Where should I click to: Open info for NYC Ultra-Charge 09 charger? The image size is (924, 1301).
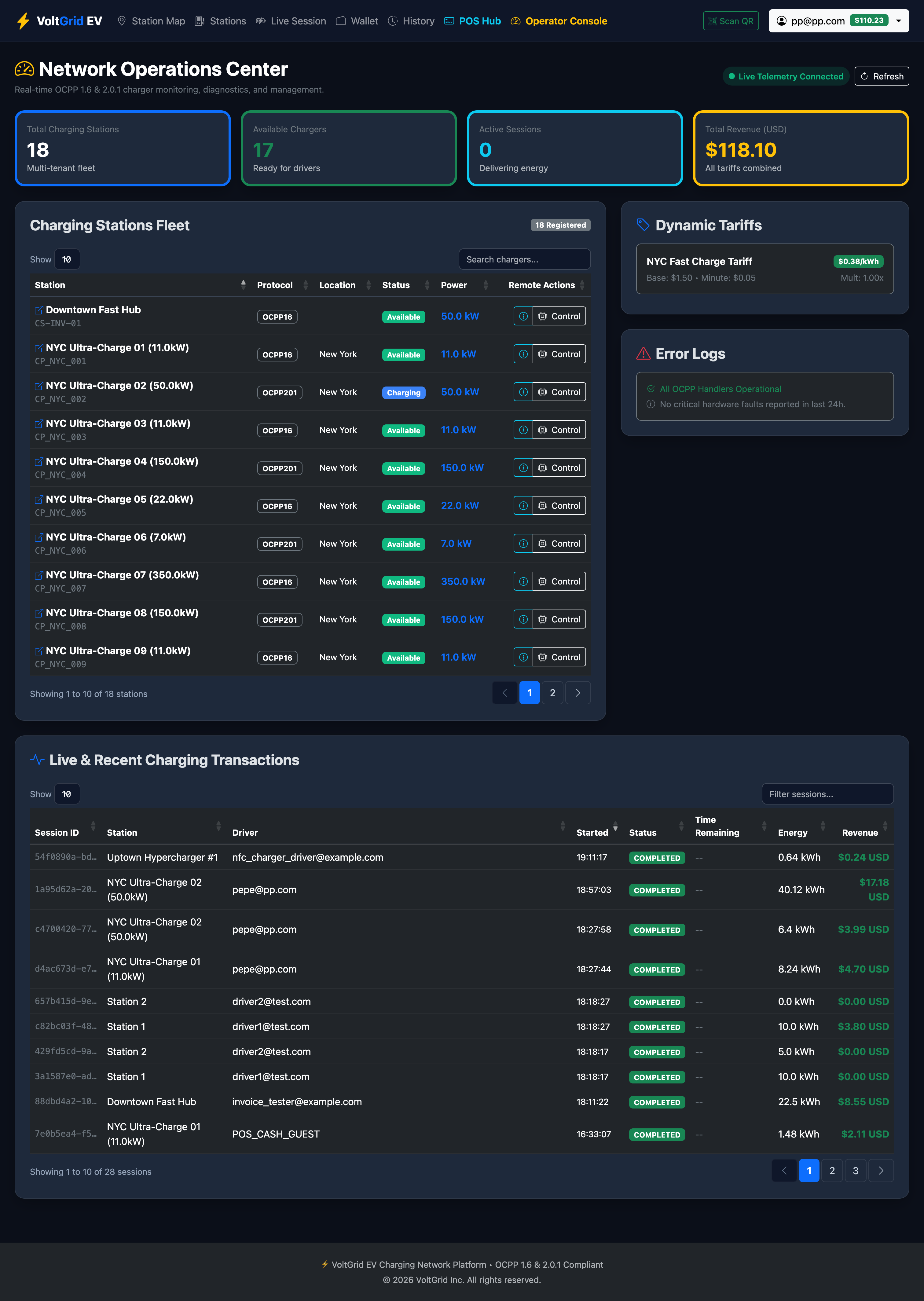tap(523, 657)
